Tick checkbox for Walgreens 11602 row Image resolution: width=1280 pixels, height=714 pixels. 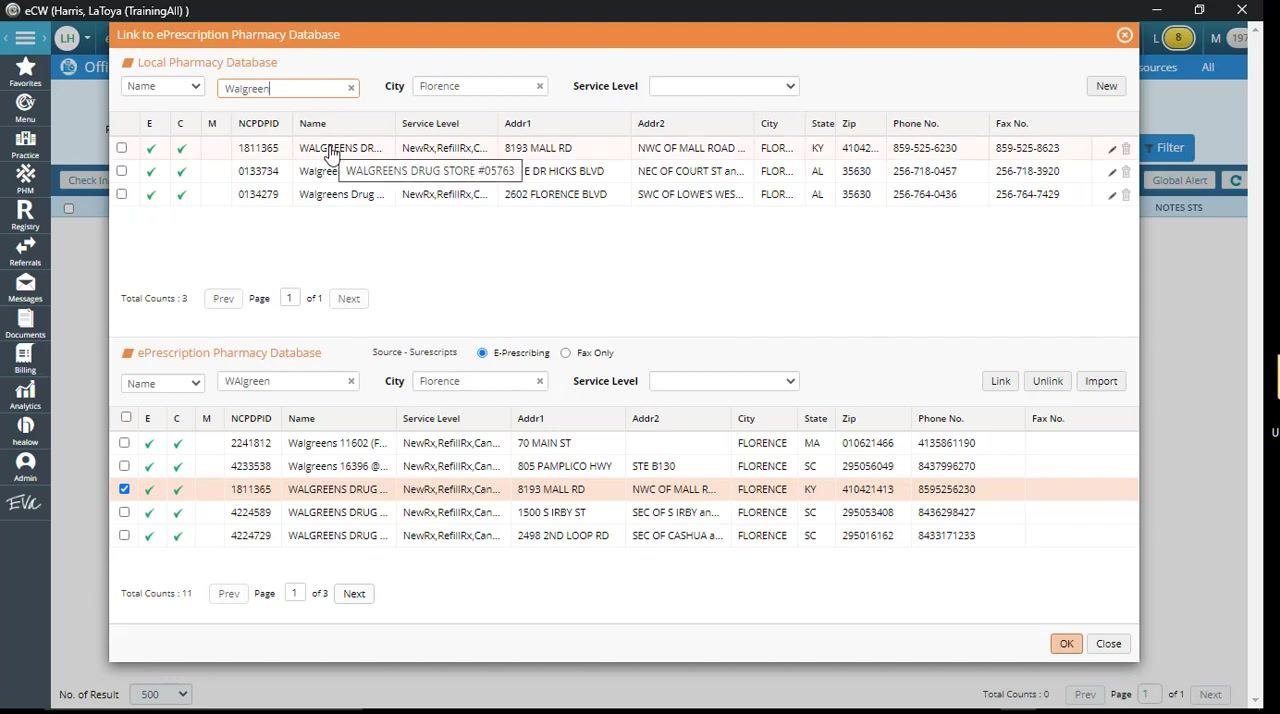coord(125,442)
